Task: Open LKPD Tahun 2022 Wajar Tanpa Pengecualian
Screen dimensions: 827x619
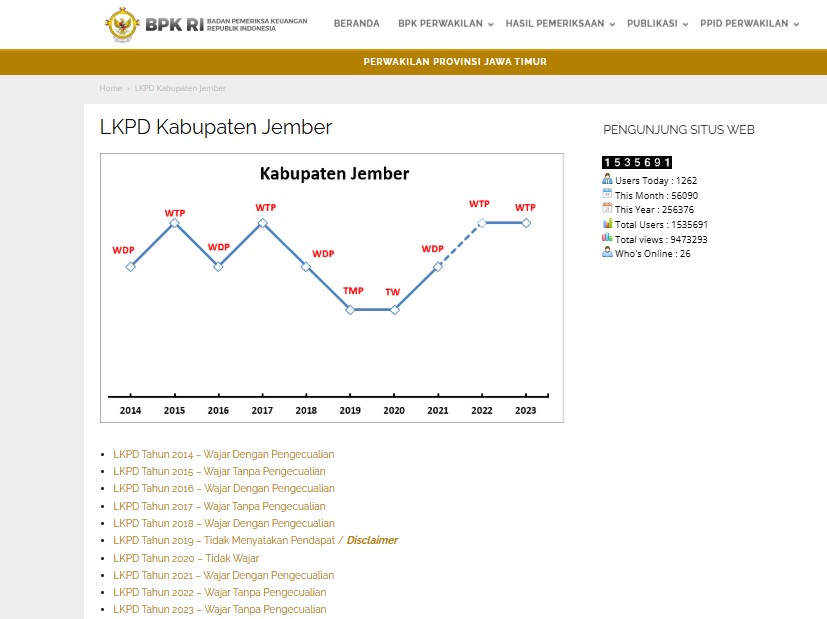Action: (219, 592)
